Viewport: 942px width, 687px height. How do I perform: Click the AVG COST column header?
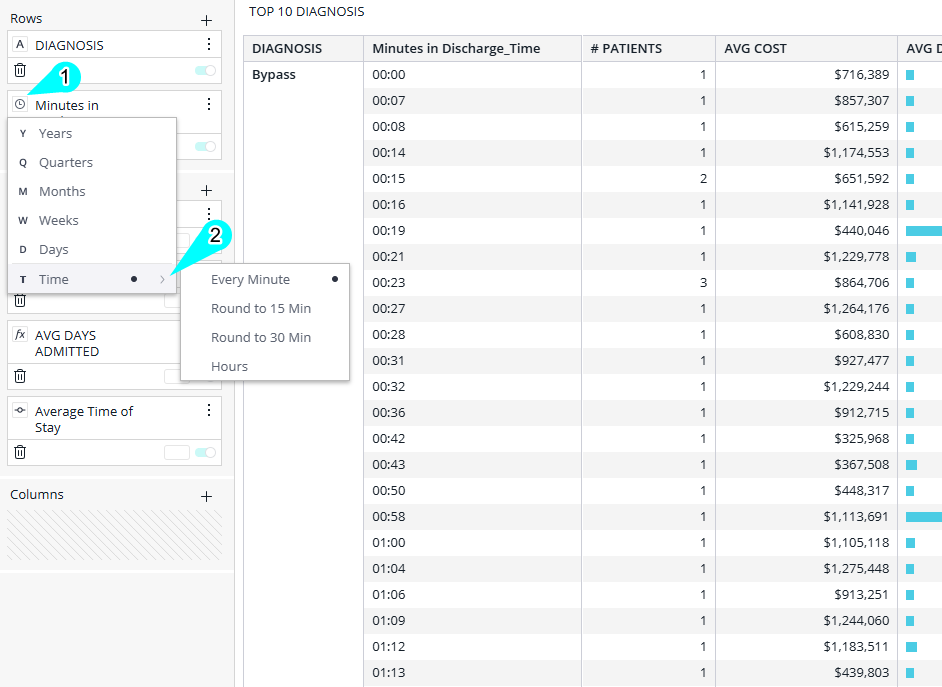756,49
